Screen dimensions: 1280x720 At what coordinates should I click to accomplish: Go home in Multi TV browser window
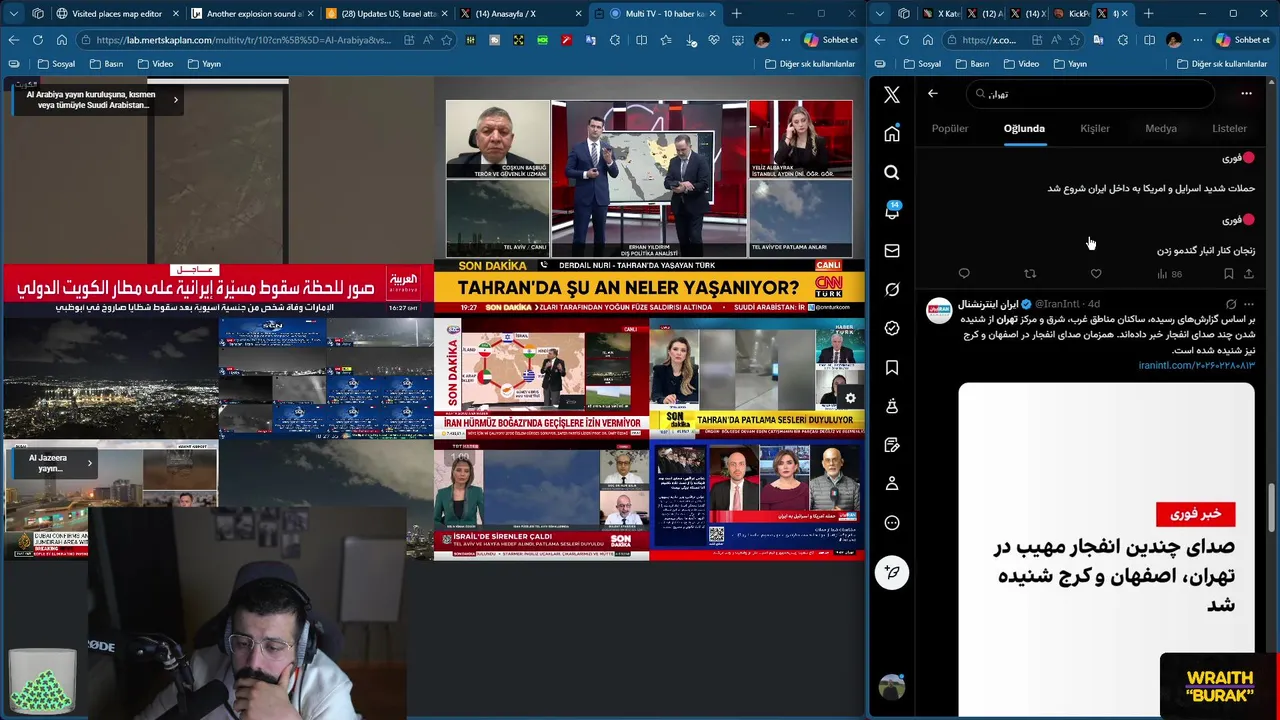tap(61, 40)
